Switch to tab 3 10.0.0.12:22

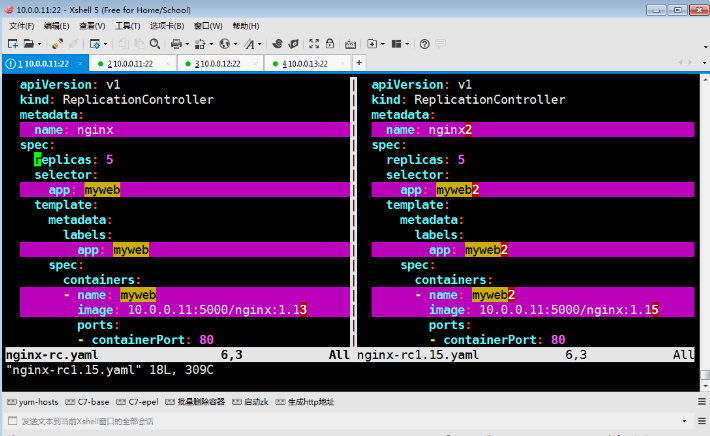(x=218, y=64)
